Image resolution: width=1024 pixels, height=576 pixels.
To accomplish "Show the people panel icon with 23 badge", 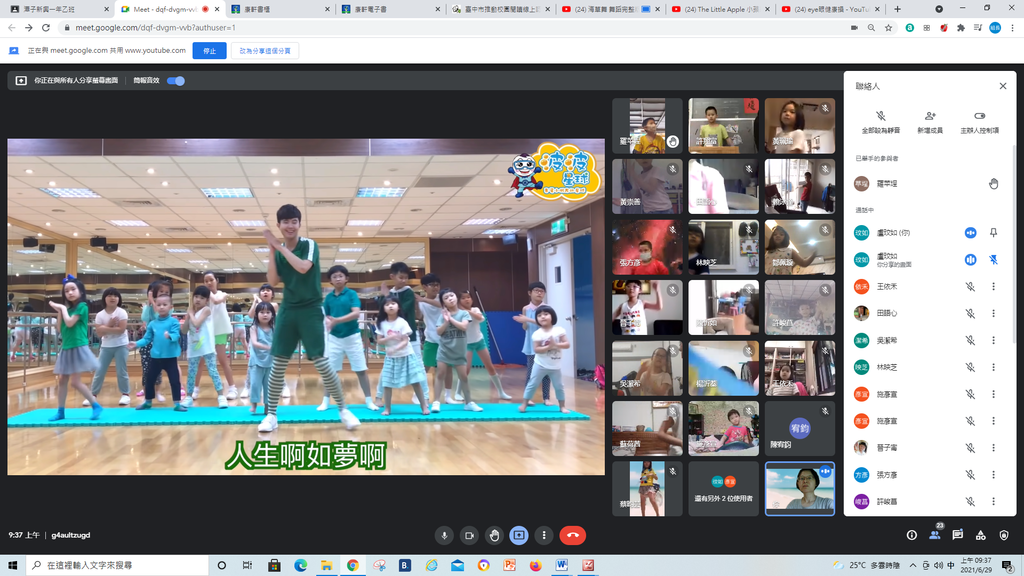I will (935, 534).
